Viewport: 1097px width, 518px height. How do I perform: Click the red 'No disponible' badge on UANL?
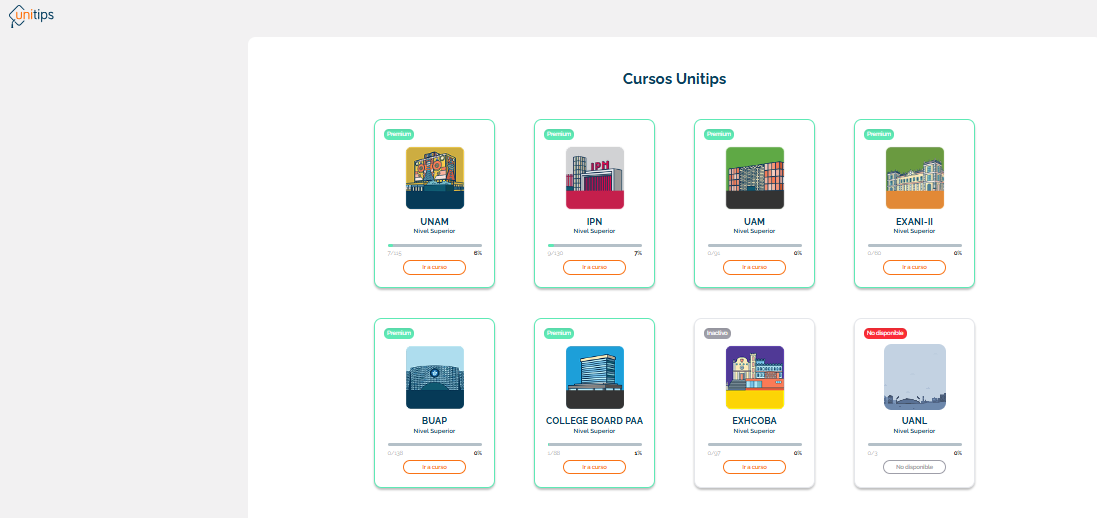885,333
